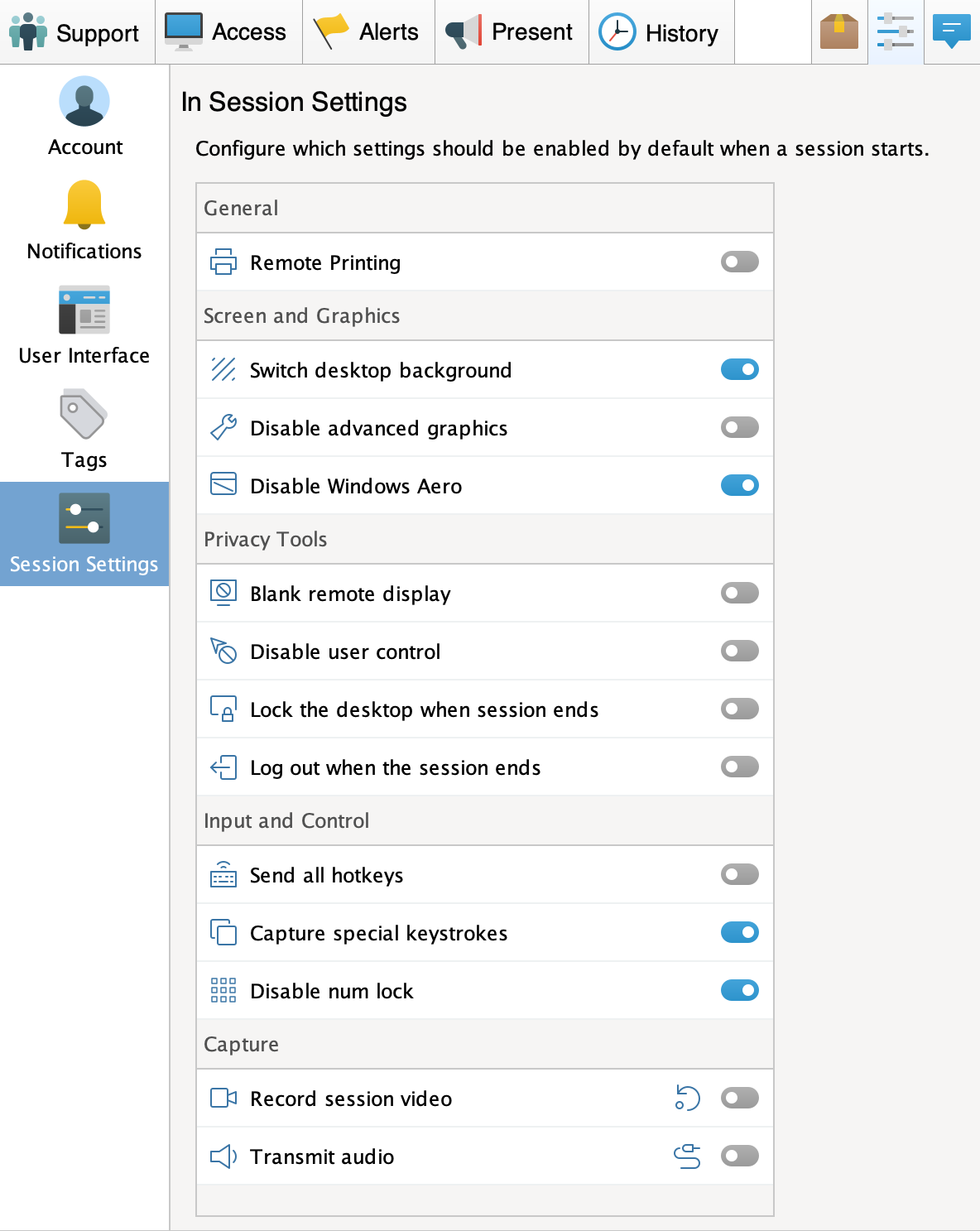
Task: Enable Transmit audio toggle
Action: (x=740, y=1156)
